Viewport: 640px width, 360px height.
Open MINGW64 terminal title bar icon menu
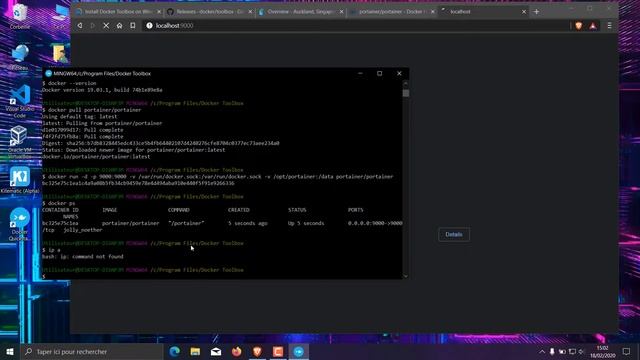[x=48, y=73]
